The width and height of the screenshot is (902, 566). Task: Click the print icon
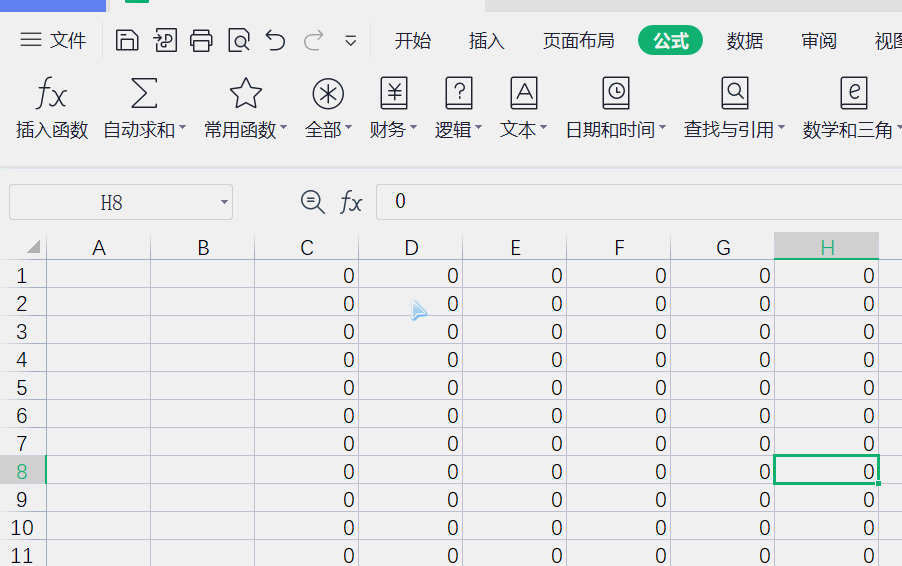point(201,41)
